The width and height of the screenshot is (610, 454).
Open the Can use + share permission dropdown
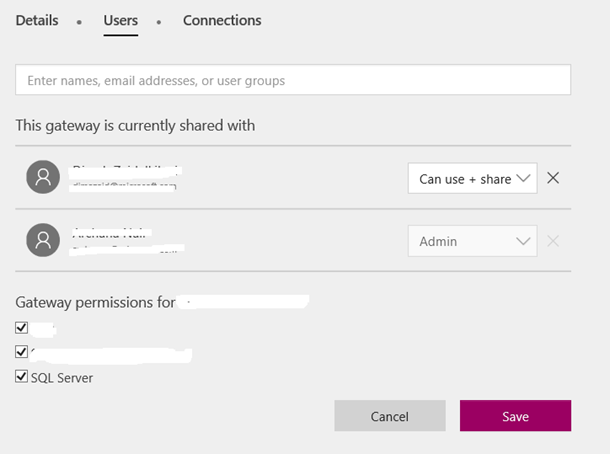pos(472,179)
